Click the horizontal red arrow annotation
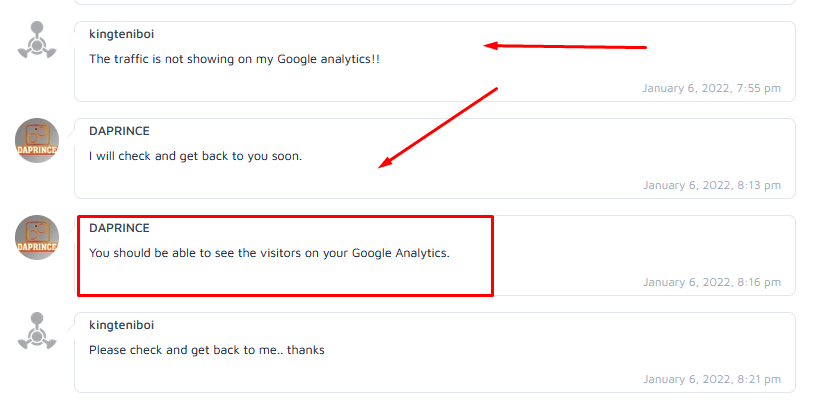 [566, 45]
